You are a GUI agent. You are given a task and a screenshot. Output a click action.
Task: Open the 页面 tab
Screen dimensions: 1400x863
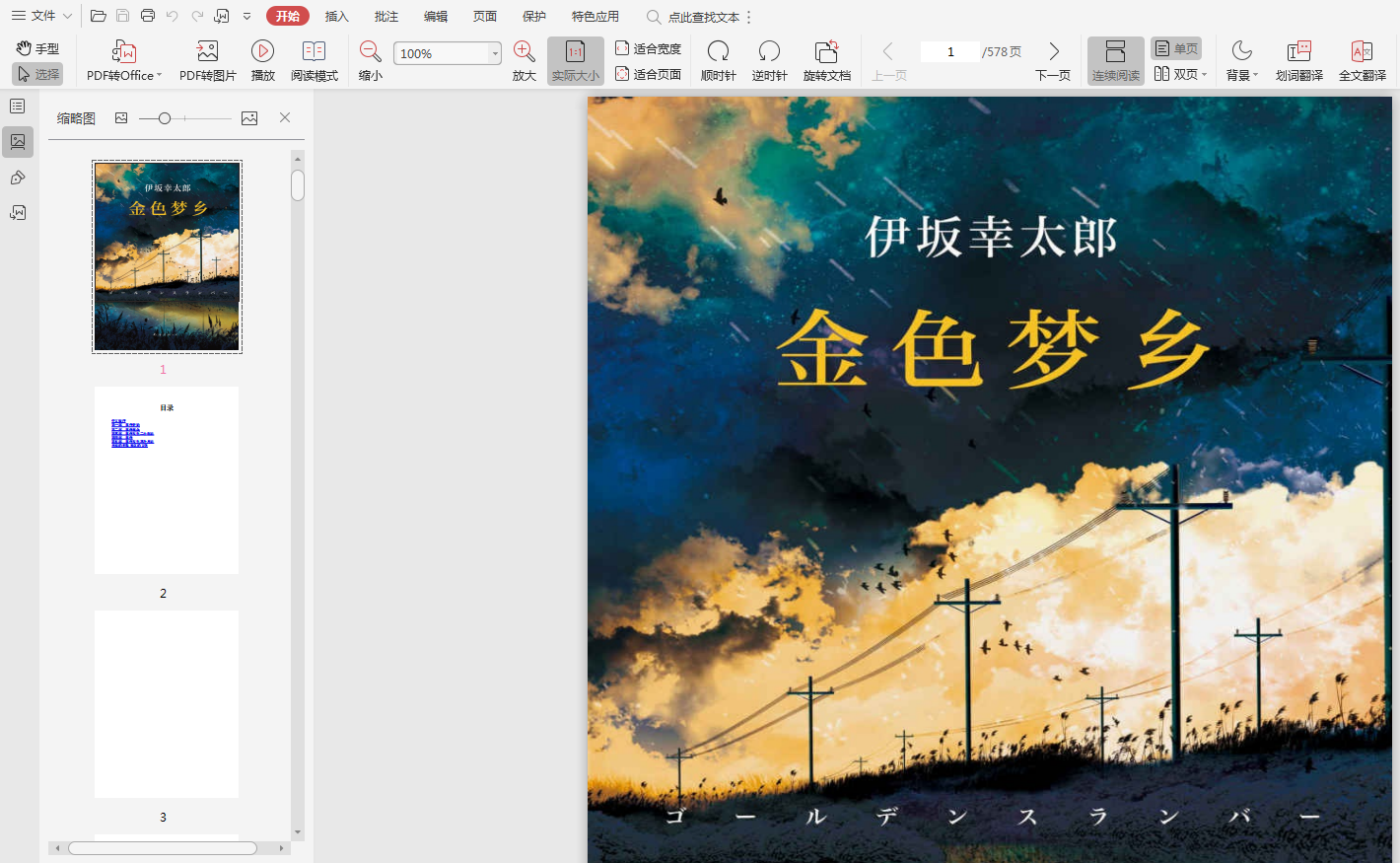click(x=485, y=16)
